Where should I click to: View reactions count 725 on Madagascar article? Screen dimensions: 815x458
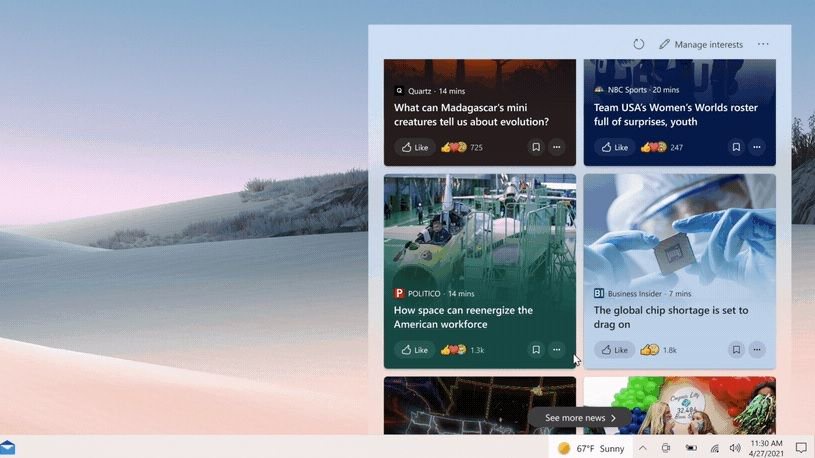tap(462, 147)
